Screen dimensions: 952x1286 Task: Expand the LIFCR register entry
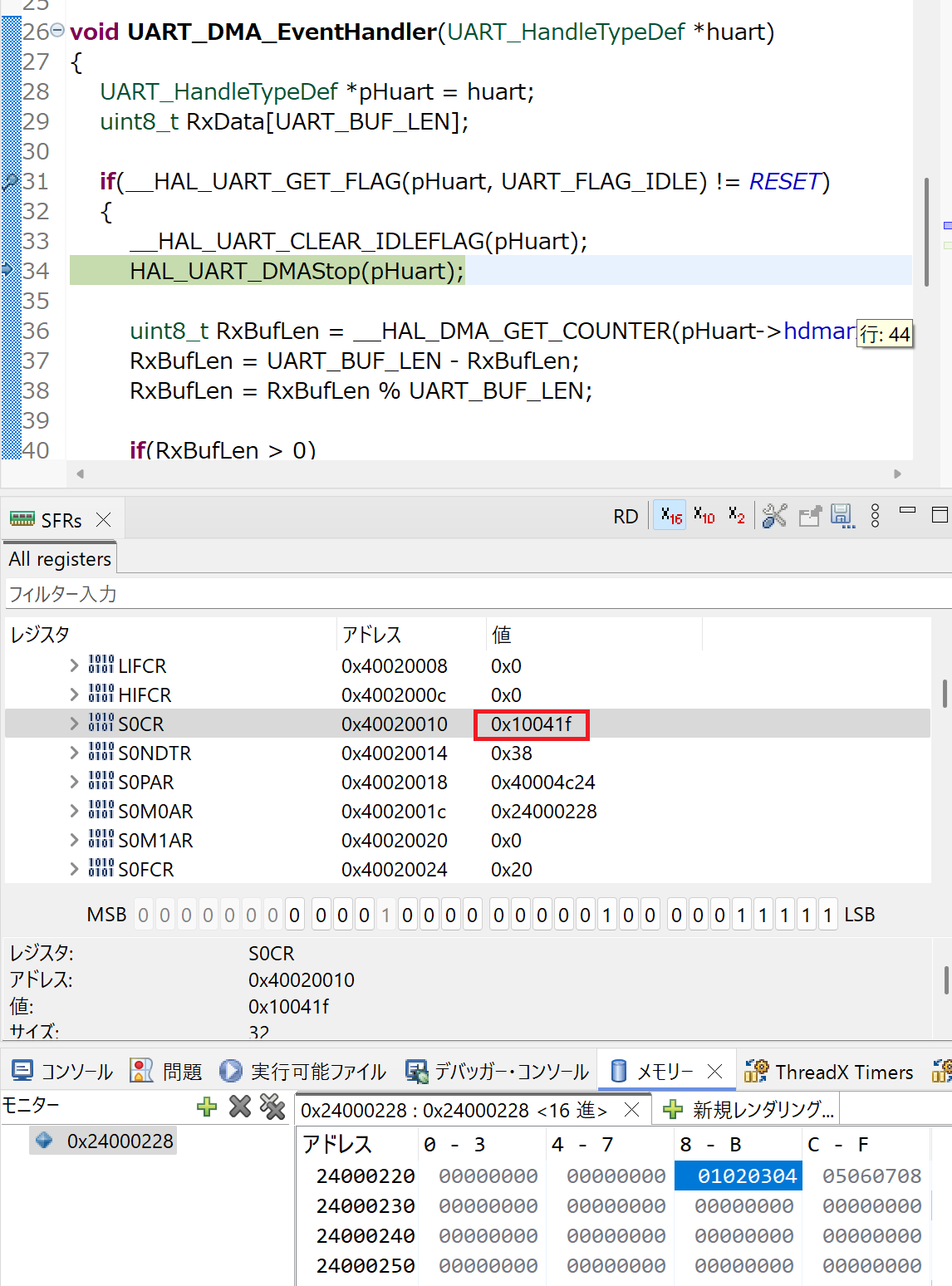74,665
